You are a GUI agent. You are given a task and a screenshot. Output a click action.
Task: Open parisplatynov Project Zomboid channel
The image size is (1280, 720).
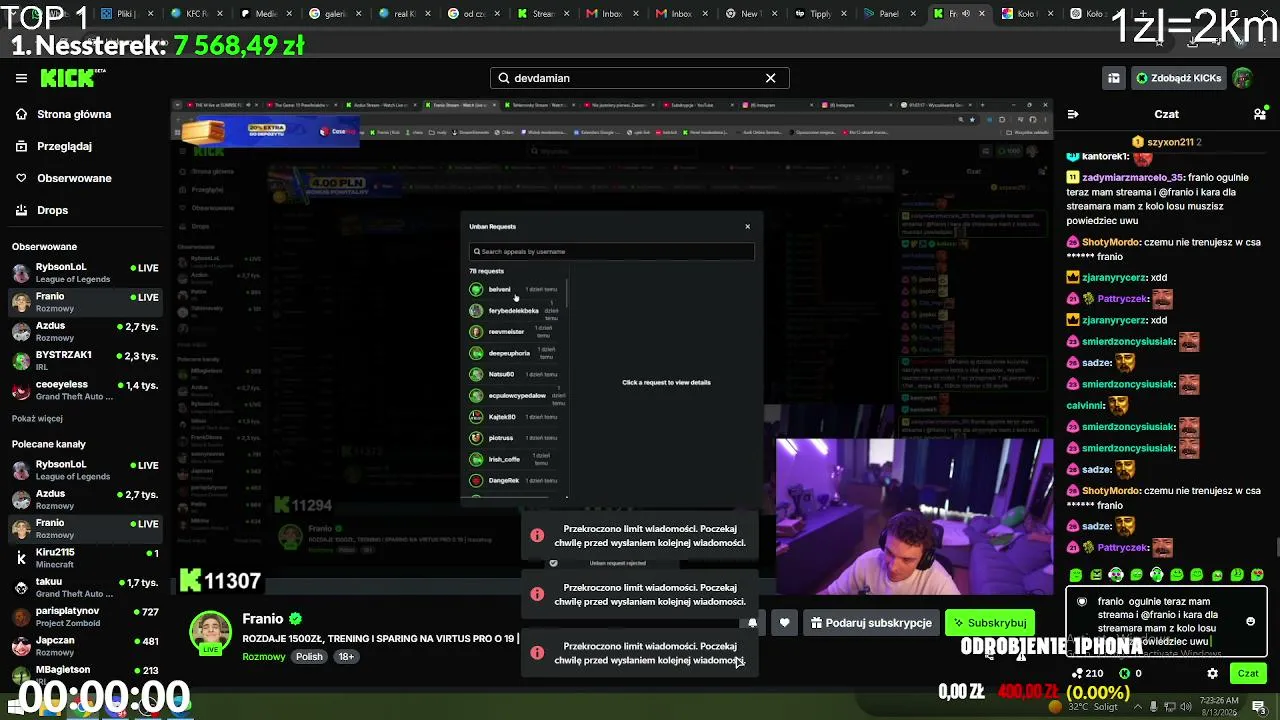(x=84, y=616)
